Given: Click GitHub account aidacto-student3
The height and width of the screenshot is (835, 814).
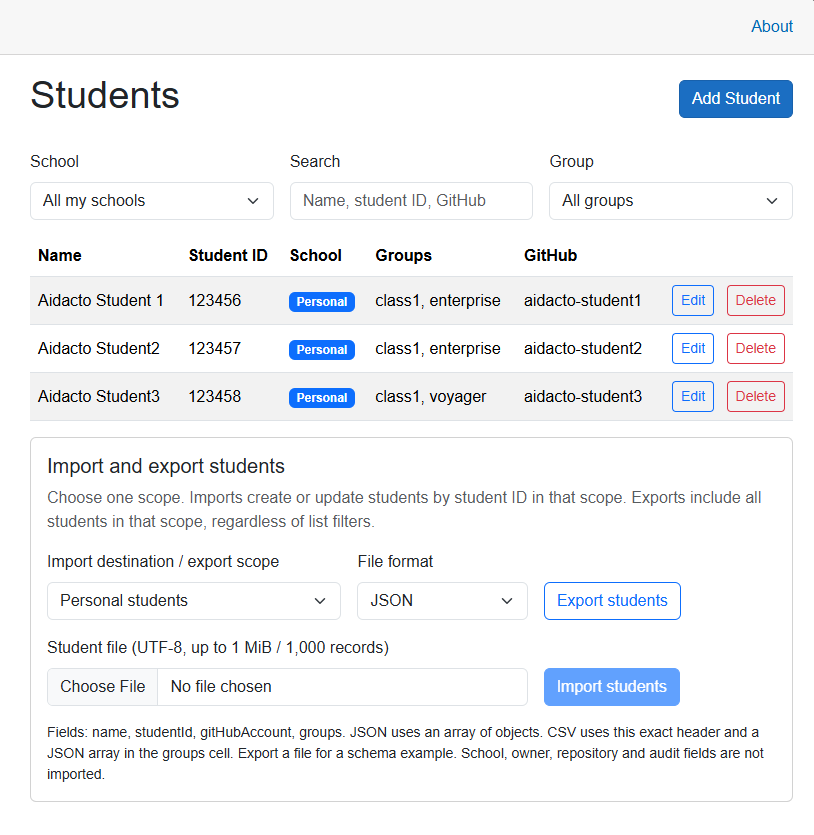Looking at the screenshot, I should pyautogui.click(x=582, y=396).
